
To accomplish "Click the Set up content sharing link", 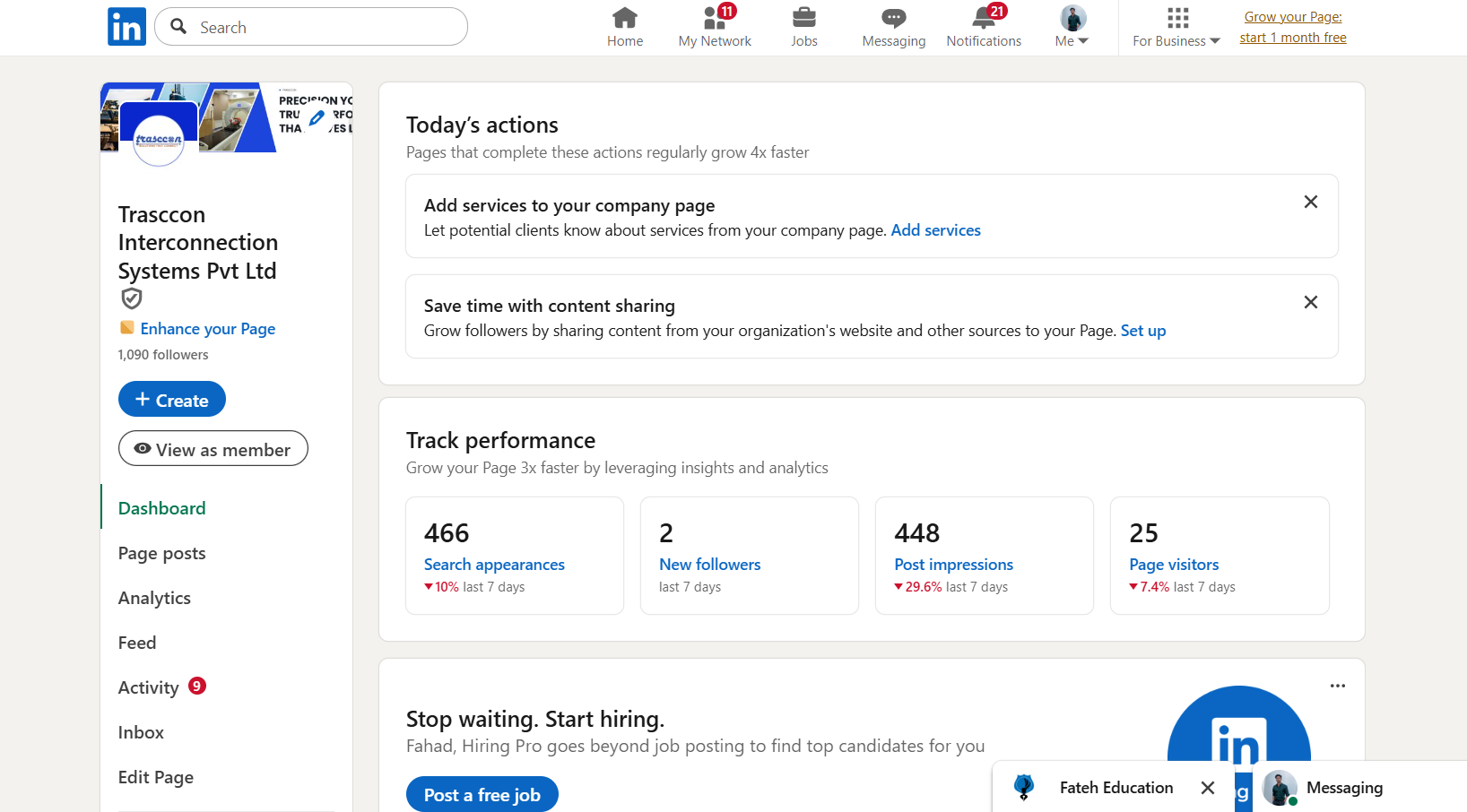I will click(1143, 331).
